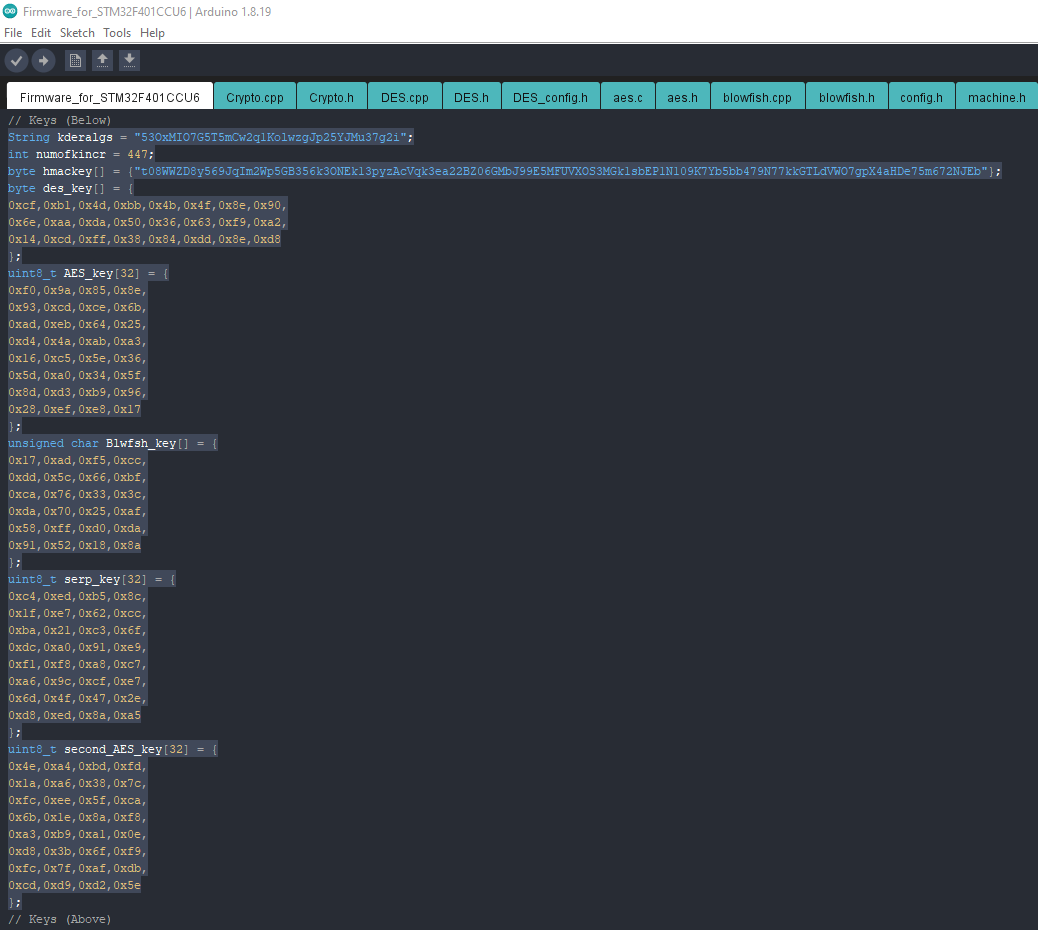Screen dimensions: 1038x930
Task: Switch to the Crypto.h tab
Action: coord(332,97)
